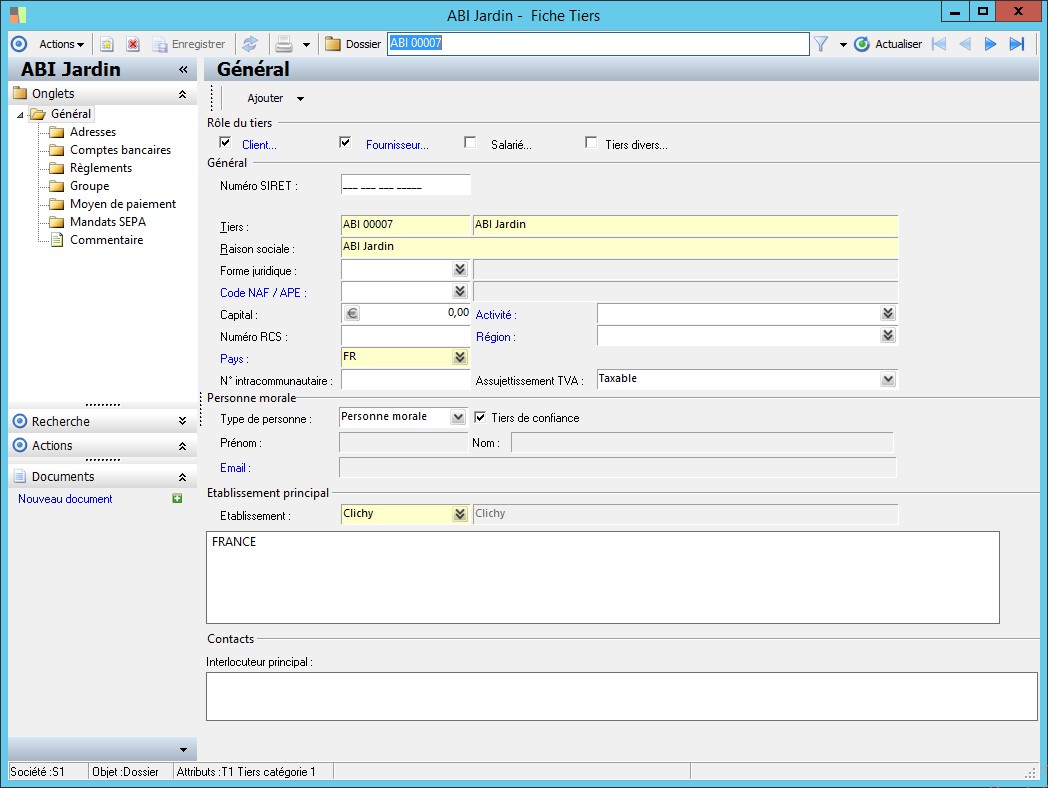Enable the Salarié checkbox

[x=470, y=143]
